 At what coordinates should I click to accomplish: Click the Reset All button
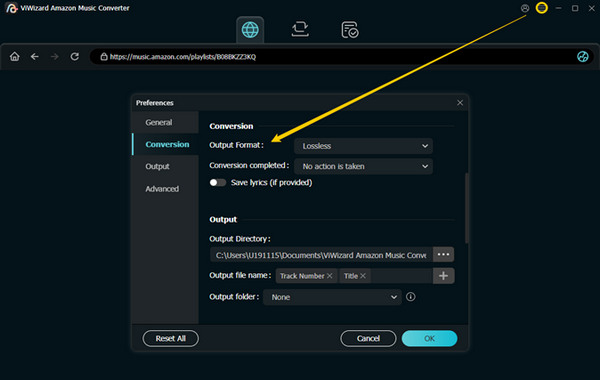[171, 338]
